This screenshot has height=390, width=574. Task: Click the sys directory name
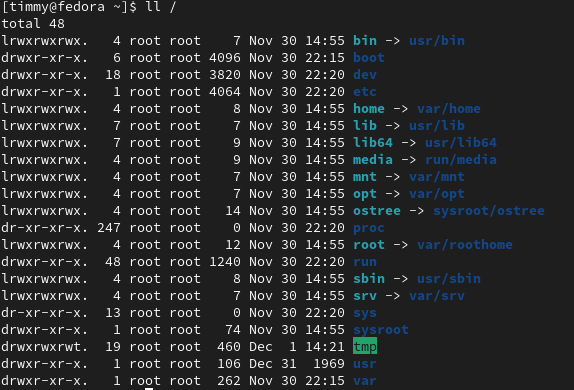pyautogui.click(x=365, y=313)
